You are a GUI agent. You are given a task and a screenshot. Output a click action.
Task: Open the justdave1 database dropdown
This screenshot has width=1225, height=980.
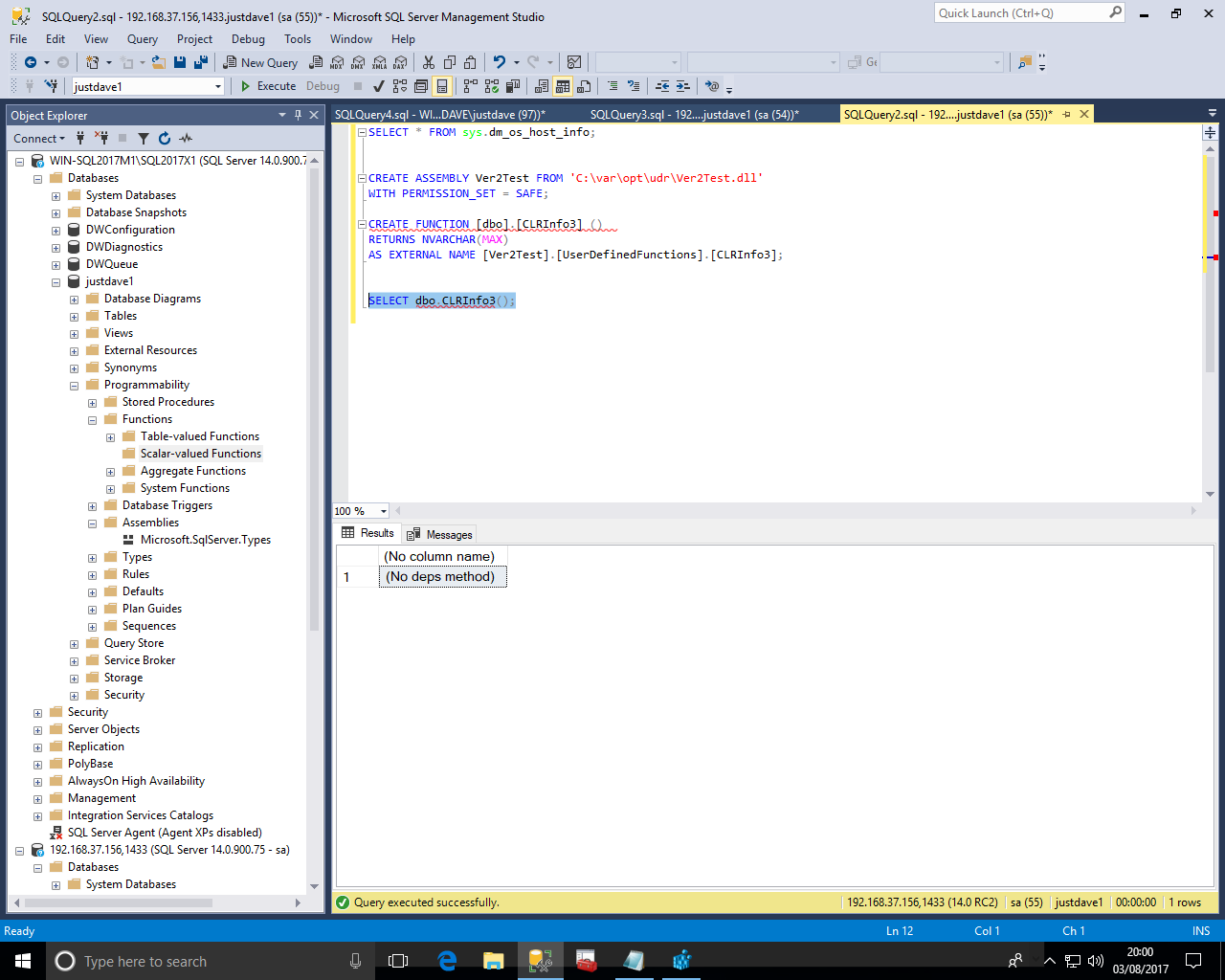(218, 86)
